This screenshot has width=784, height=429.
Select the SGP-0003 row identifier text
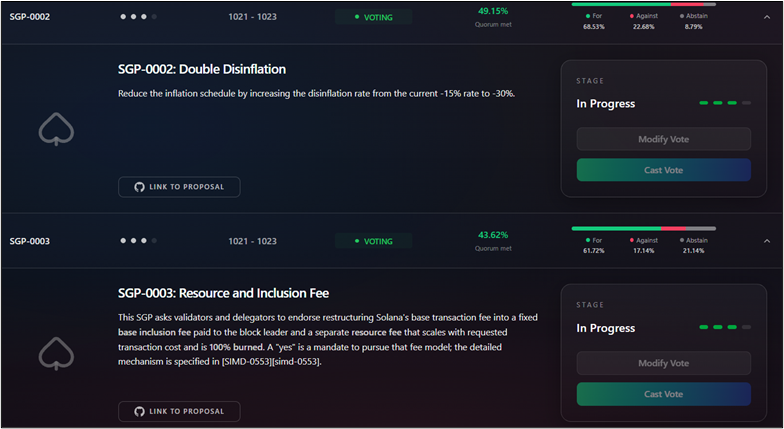click(x=30, y=241)
